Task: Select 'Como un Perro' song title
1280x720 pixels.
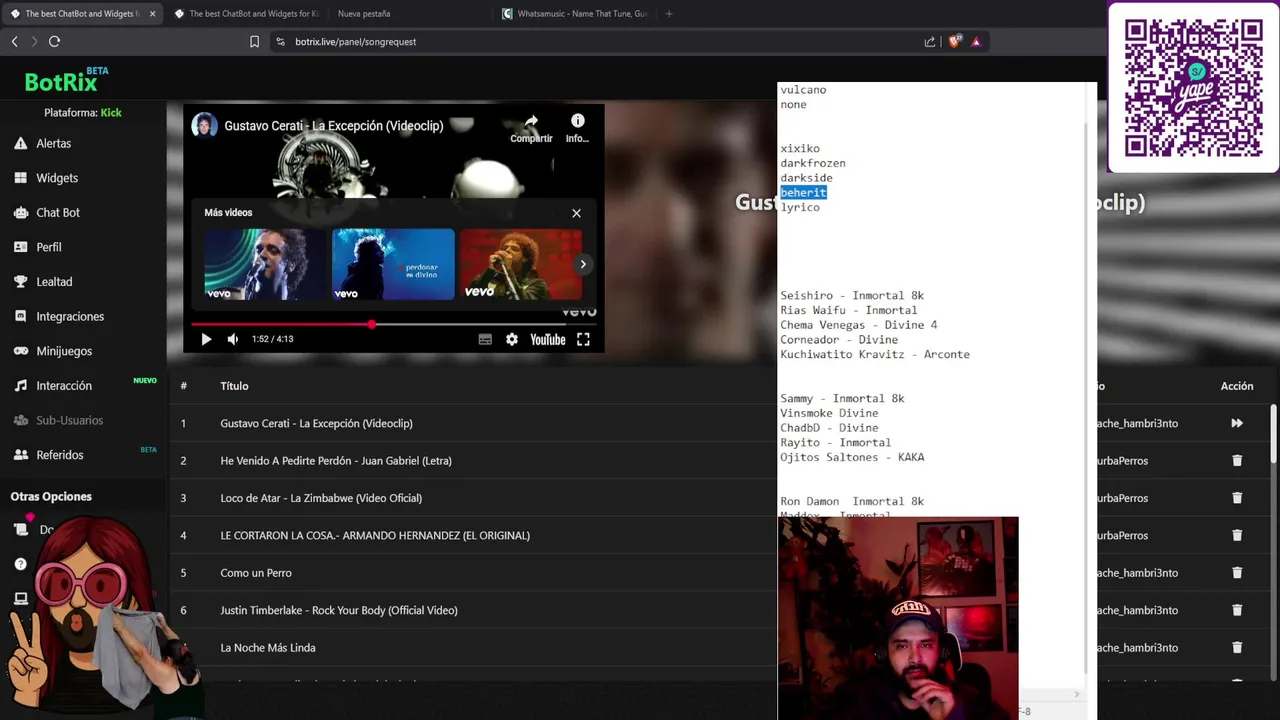Action: tap(256, 573)
